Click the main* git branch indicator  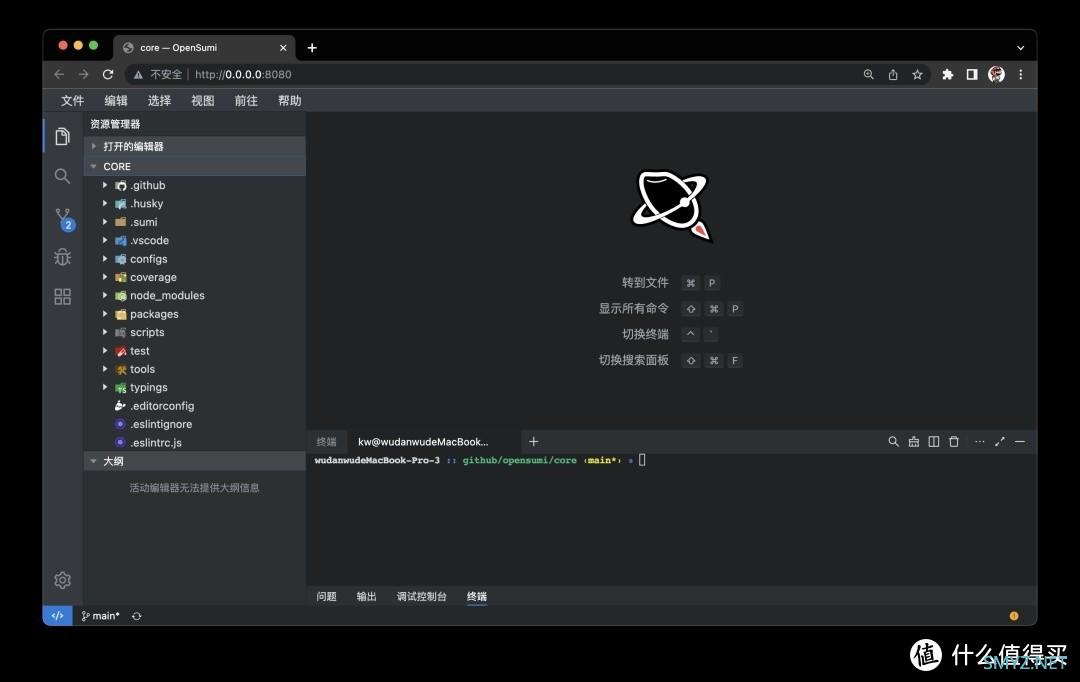(101, 616)
